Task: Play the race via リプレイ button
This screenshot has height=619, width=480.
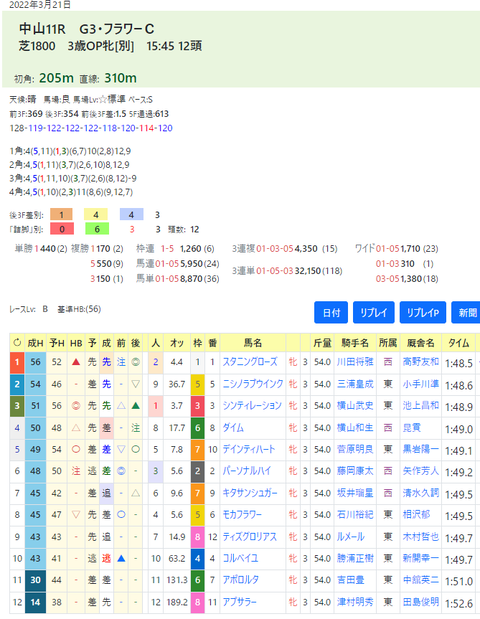Action: click(x=373, y=313)
